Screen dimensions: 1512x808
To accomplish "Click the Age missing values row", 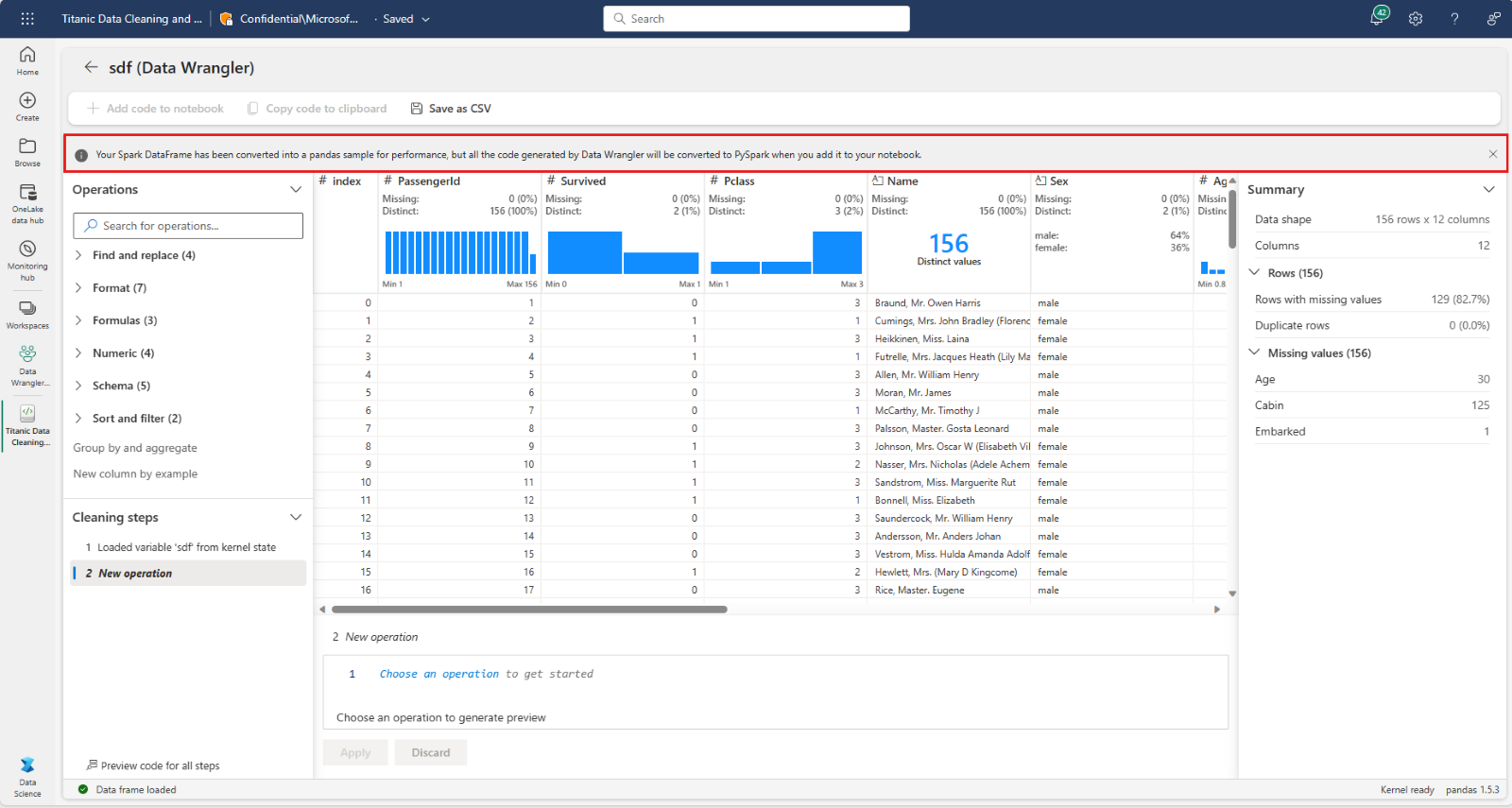I will tap(1372, 379).
